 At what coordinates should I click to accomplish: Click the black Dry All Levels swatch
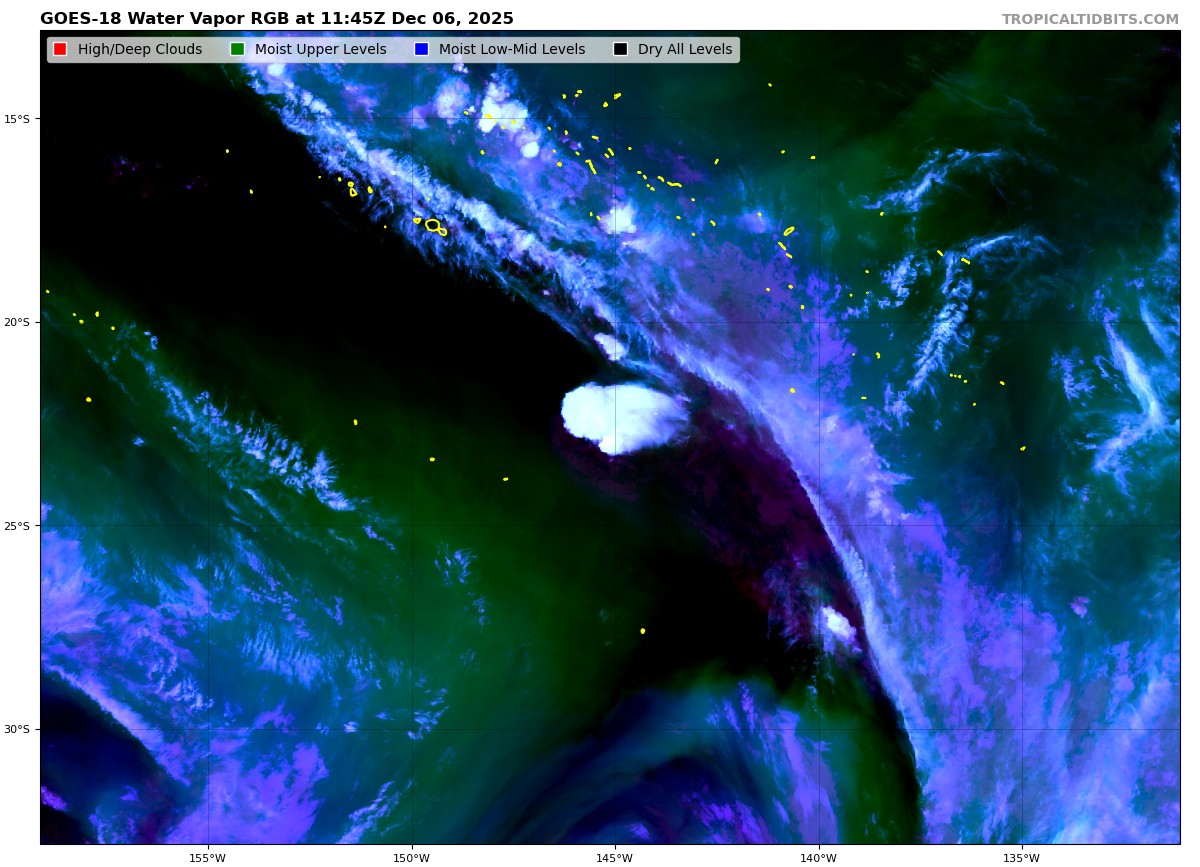(x=620, y=50)
